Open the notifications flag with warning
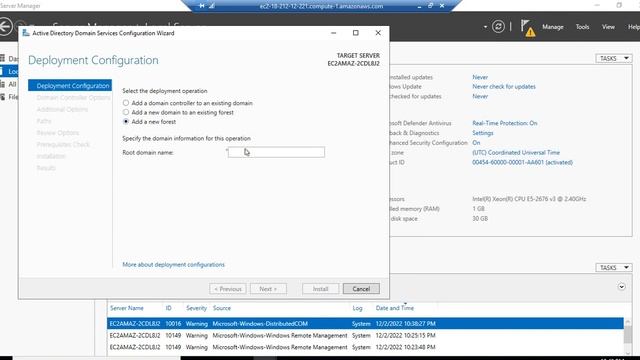The height and width of the screenshot is (360, 640). 528,29
